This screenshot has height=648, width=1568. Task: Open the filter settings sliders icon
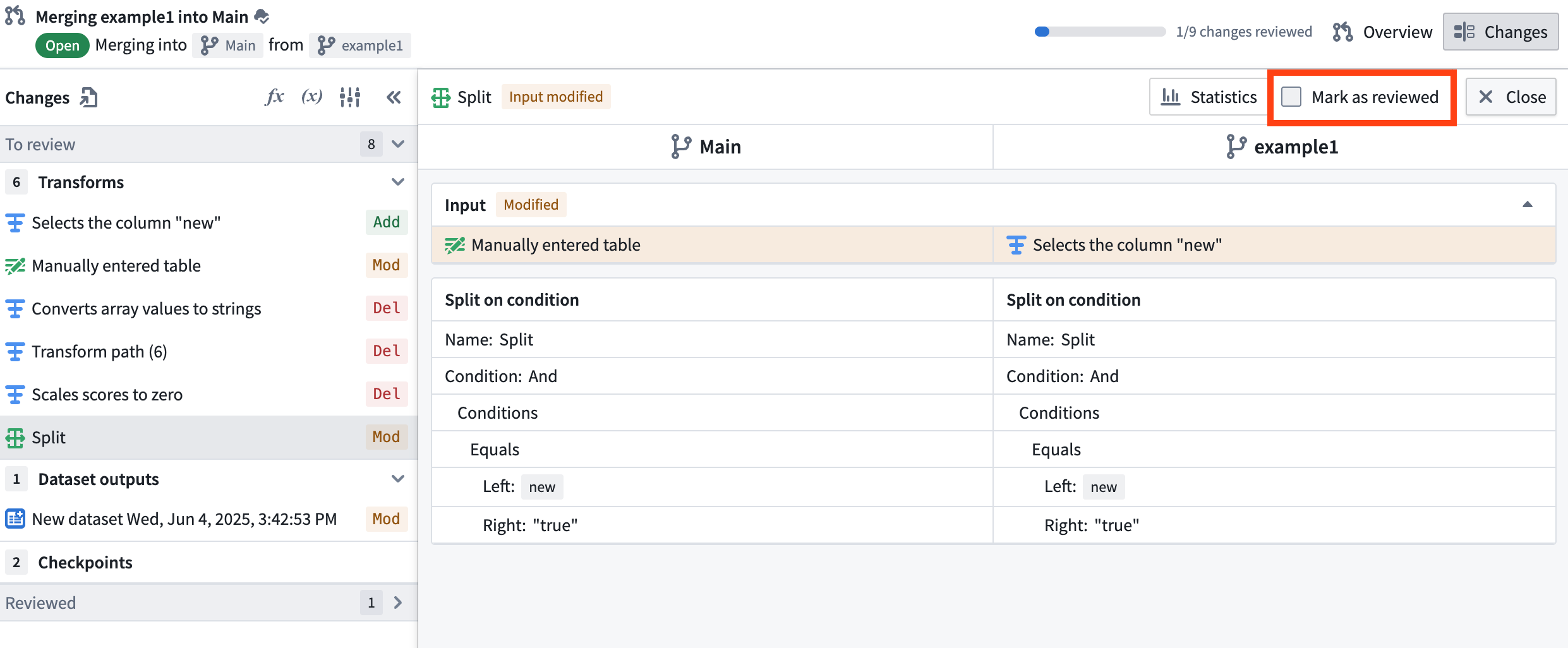350,97
